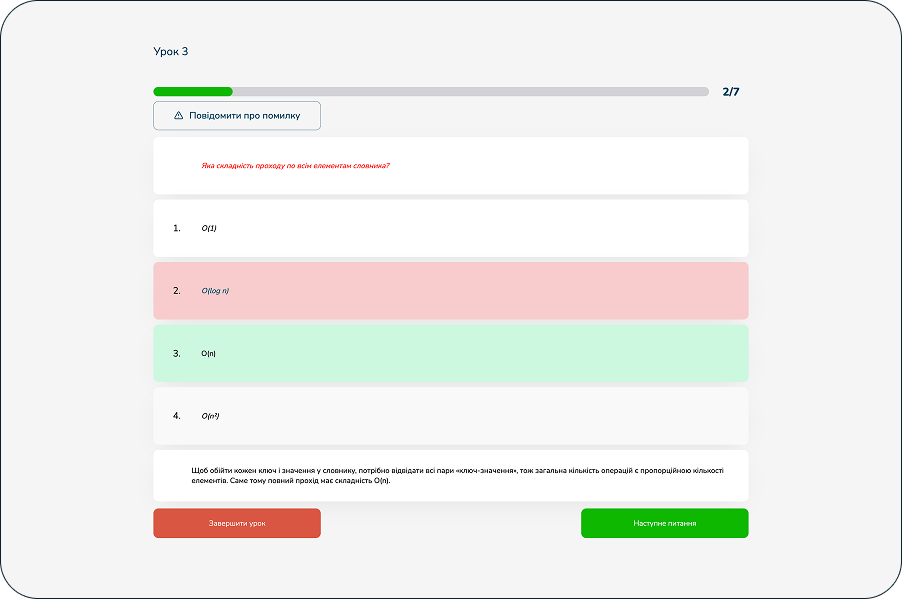
Task: Click the red 'Завершити урок' button
Action: pos(237,523)
